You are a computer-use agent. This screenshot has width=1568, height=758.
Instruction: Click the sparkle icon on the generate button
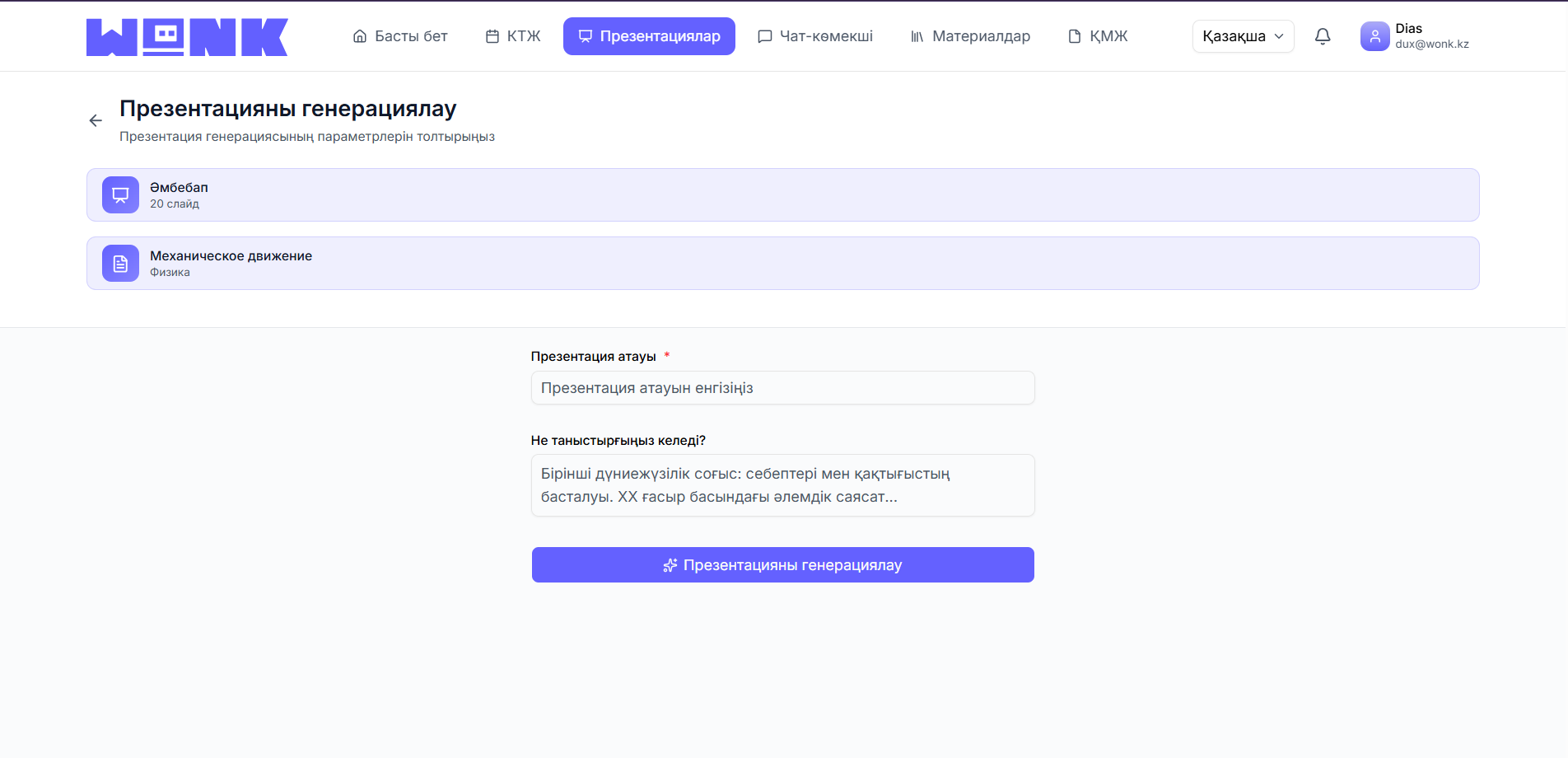670,565
